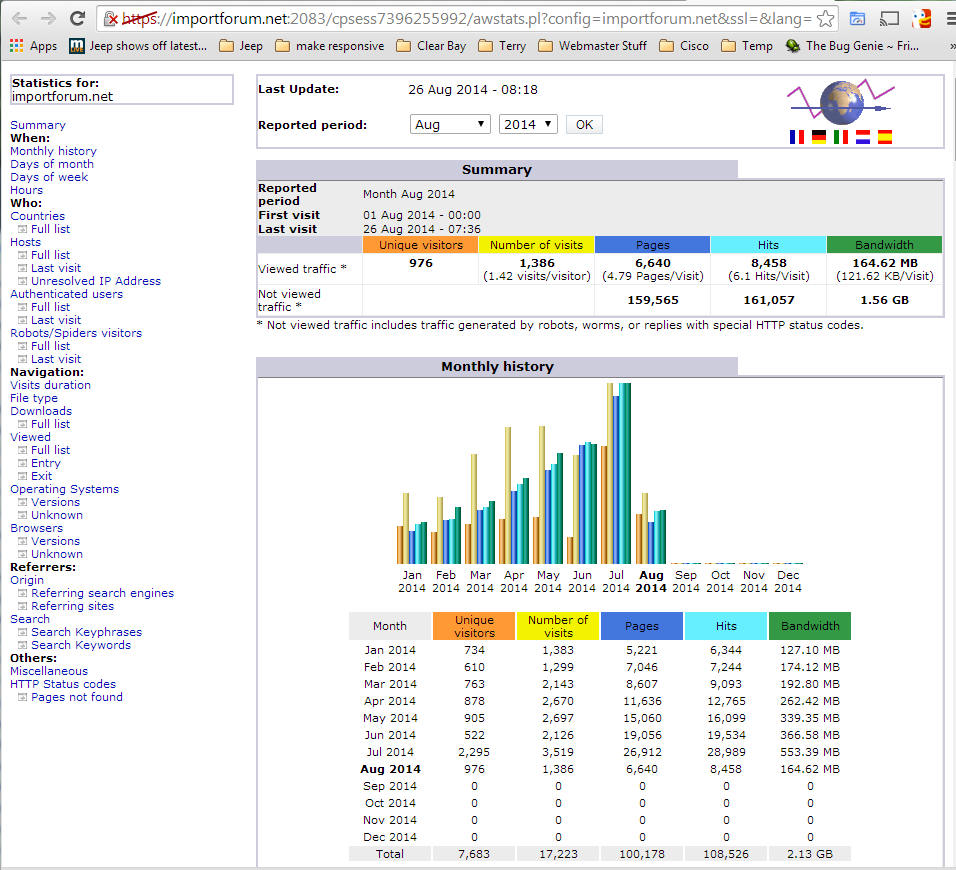956x870 pixels.
Task: Click the small icon beside Exit
Action: pyautogui.click(x=23, y=476)
